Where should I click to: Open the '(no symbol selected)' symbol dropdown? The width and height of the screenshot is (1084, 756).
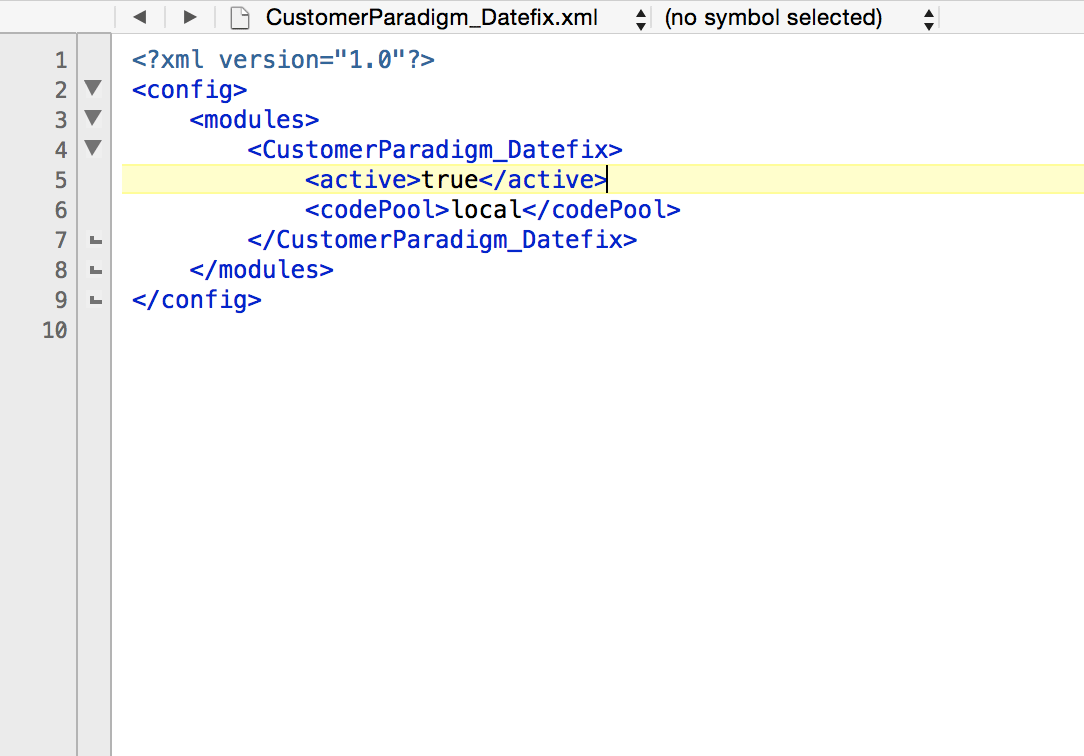(799, 17)
